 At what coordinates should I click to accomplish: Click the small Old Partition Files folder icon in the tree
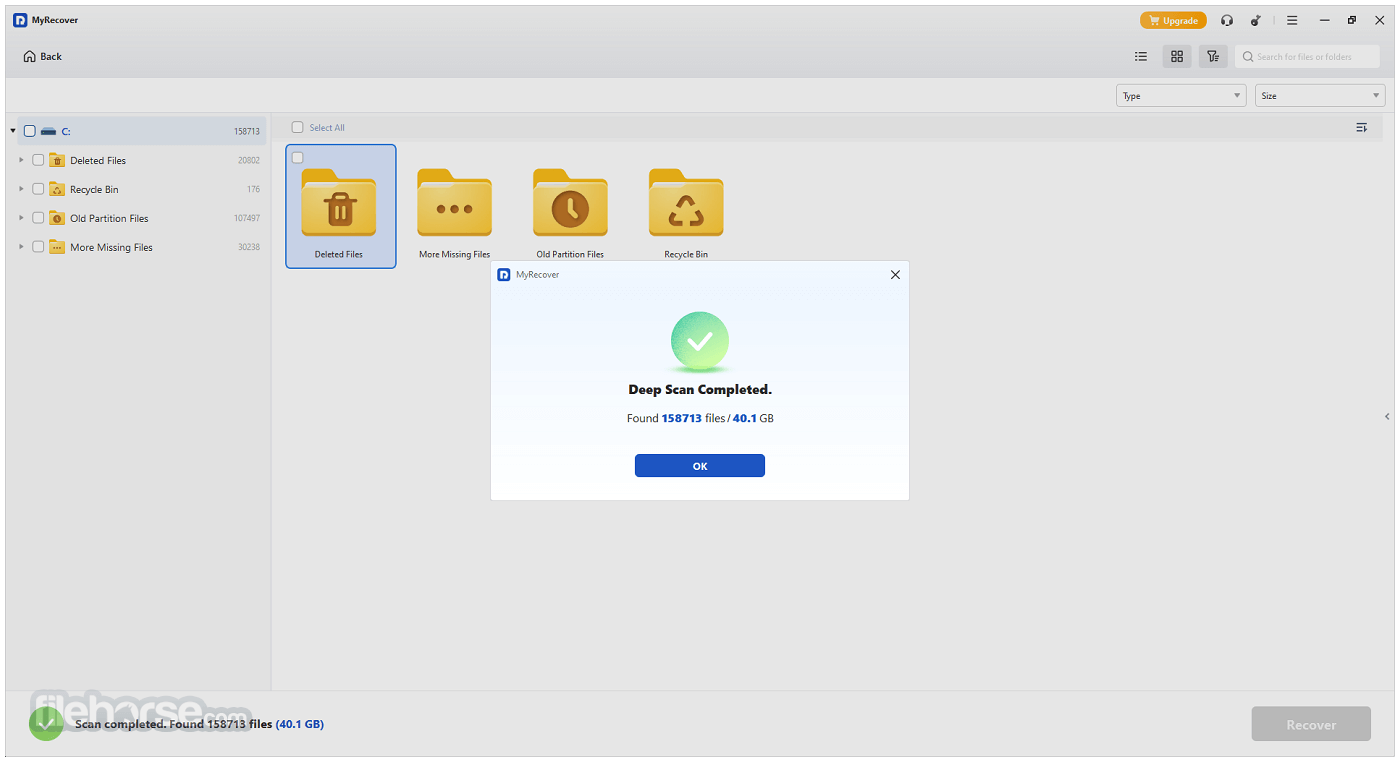coord(57,218)
